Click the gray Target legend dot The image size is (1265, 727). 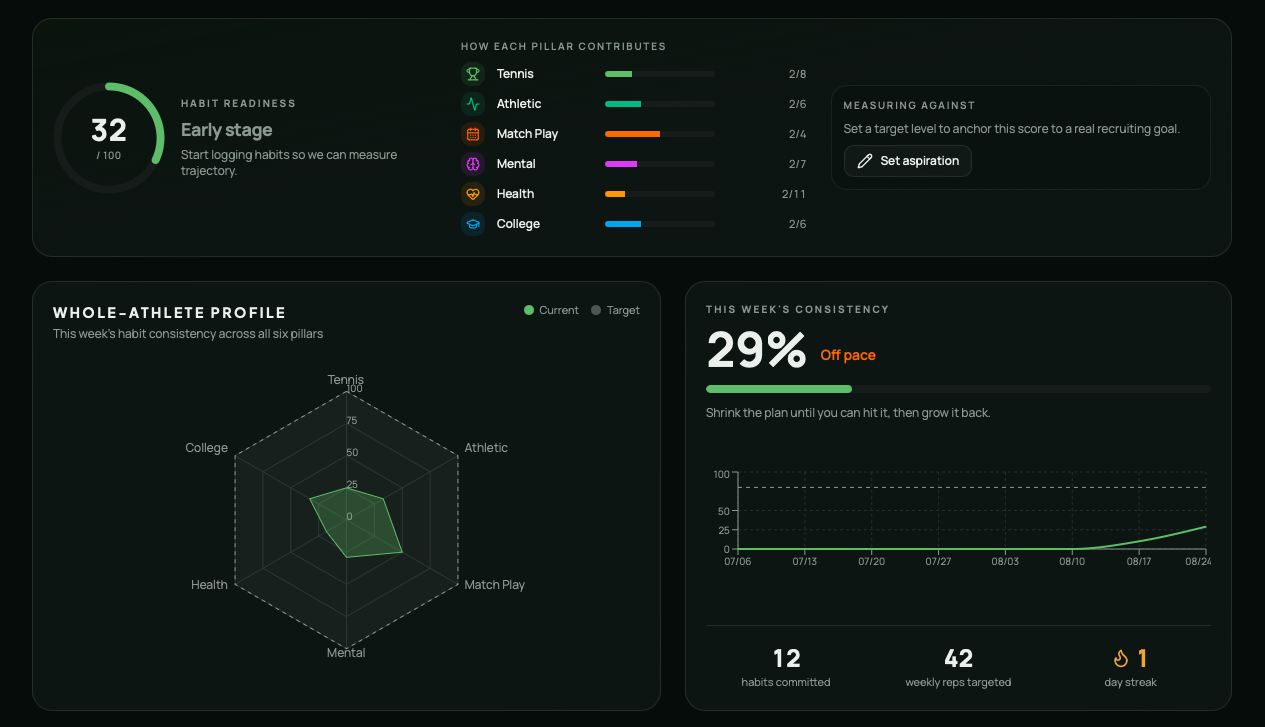point(596,310)
